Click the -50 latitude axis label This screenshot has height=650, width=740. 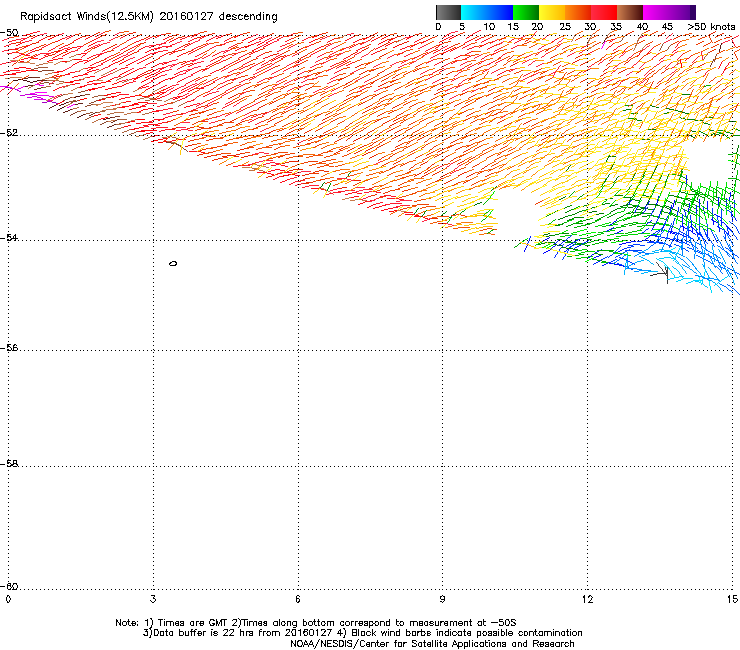pyautogui.click(x=10, y=33)
